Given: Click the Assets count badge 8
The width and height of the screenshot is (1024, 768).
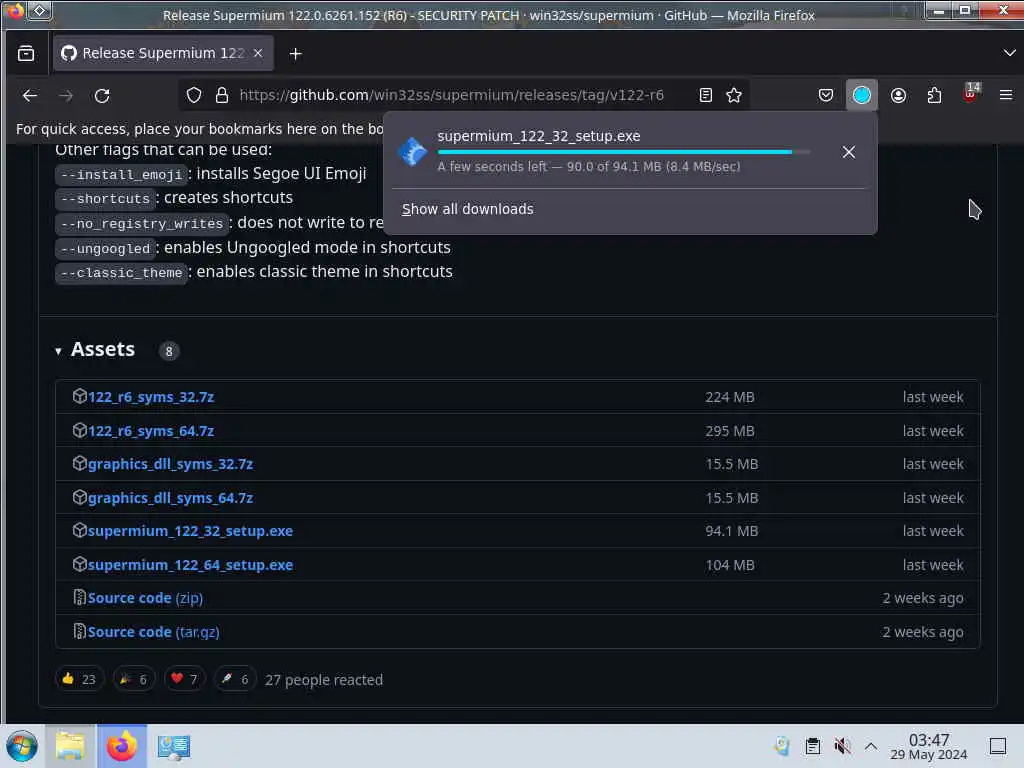Looking at the screenshot, I should [168, 351].
